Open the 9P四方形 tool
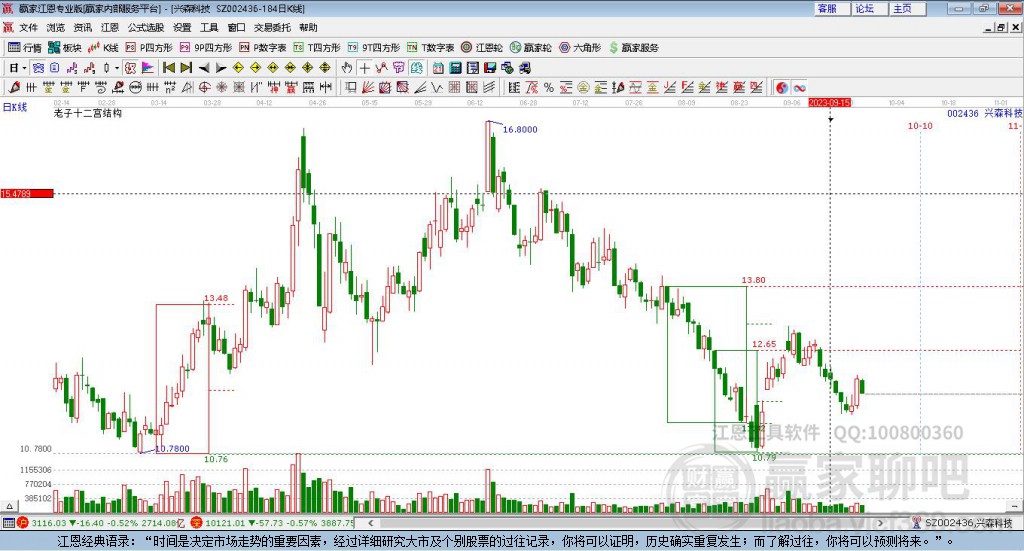Screen dimensions: 1024x551 206,48
